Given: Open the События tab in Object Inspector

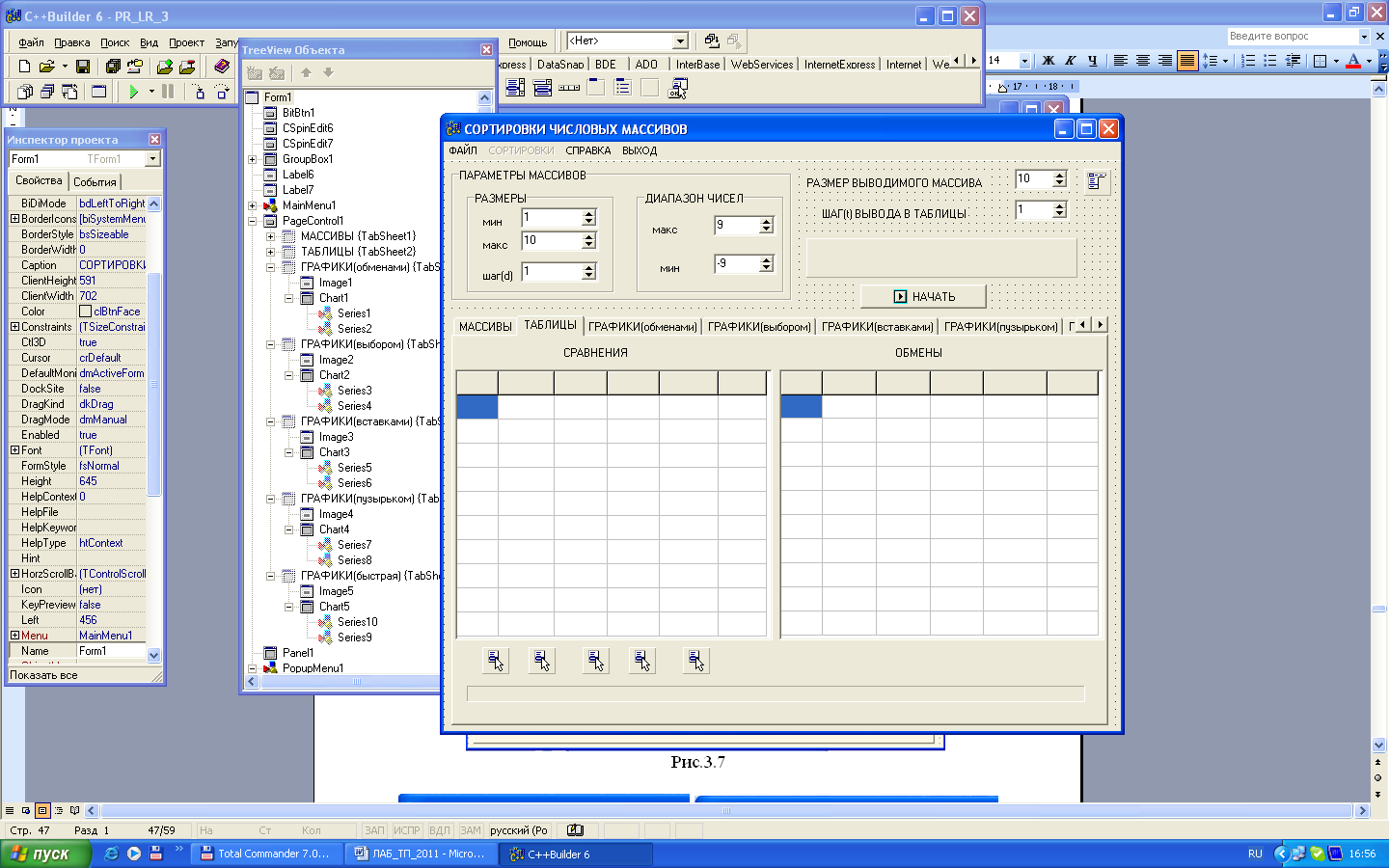Looking at the screenshot, I should tap(95, 181).
